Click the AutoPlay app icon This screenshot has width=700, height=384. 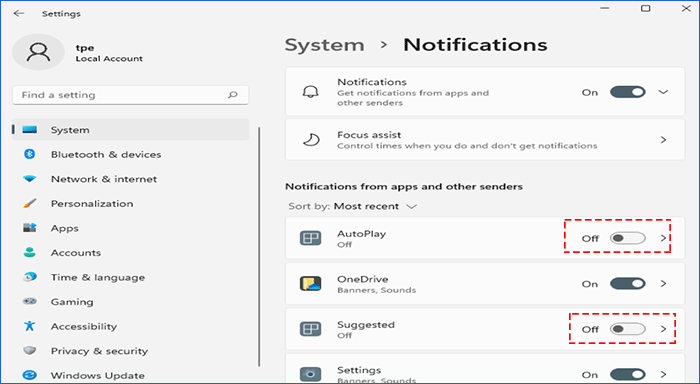pyautogui.click(x=310, y=238)
